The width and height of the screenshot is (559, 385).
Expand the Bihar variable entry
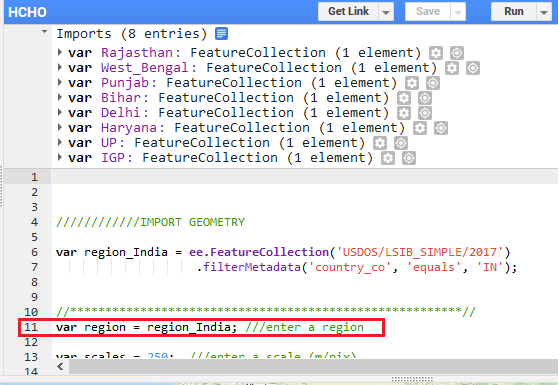(x=60, y=97)
